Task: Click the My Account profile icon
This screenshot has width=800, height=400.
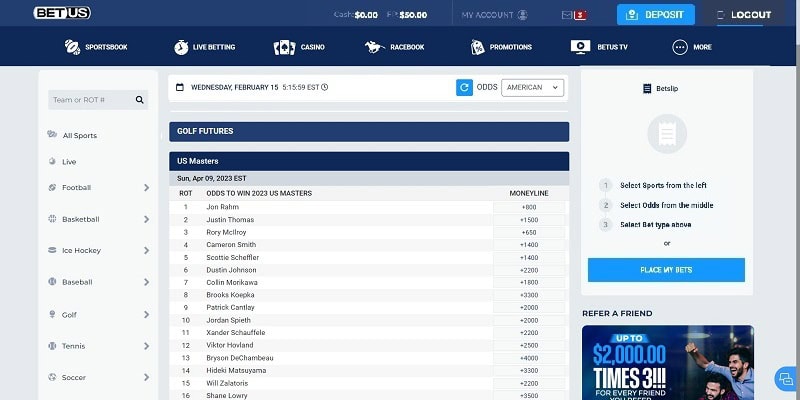Action: 522,15
